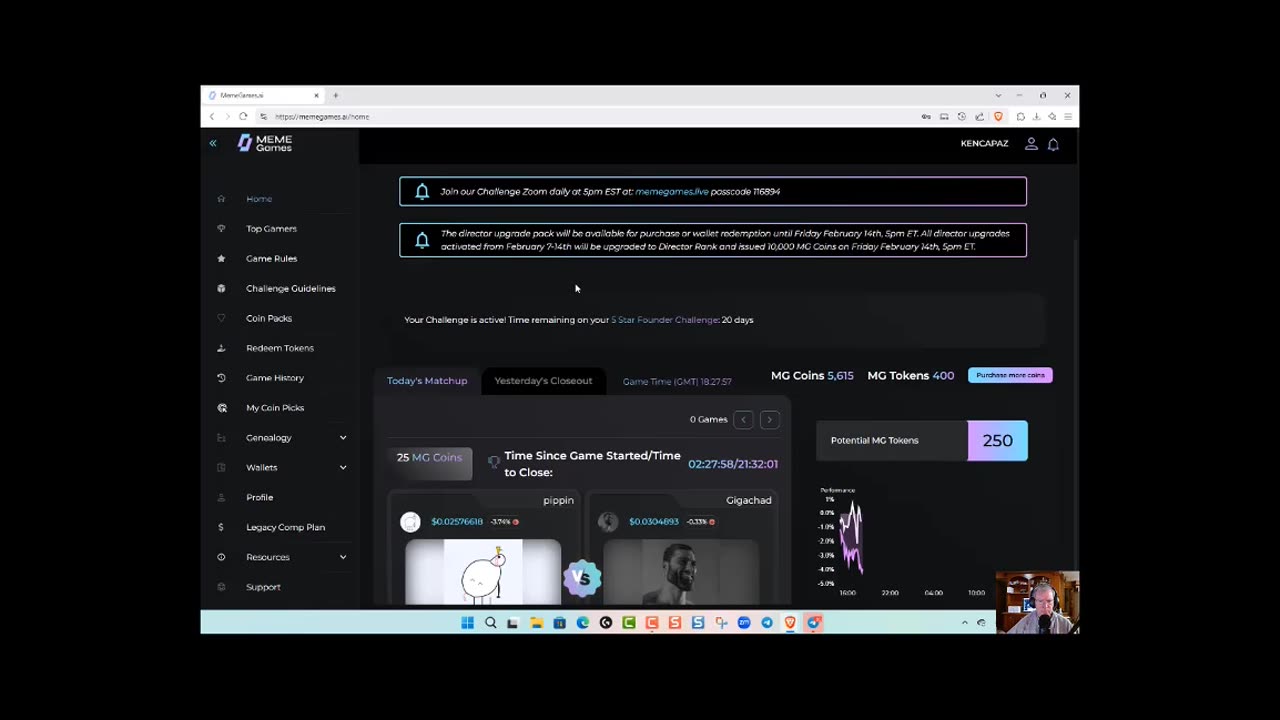Open Redeem Tokens page
This screenshot has height=720, width=1280.
click(280, 348)
